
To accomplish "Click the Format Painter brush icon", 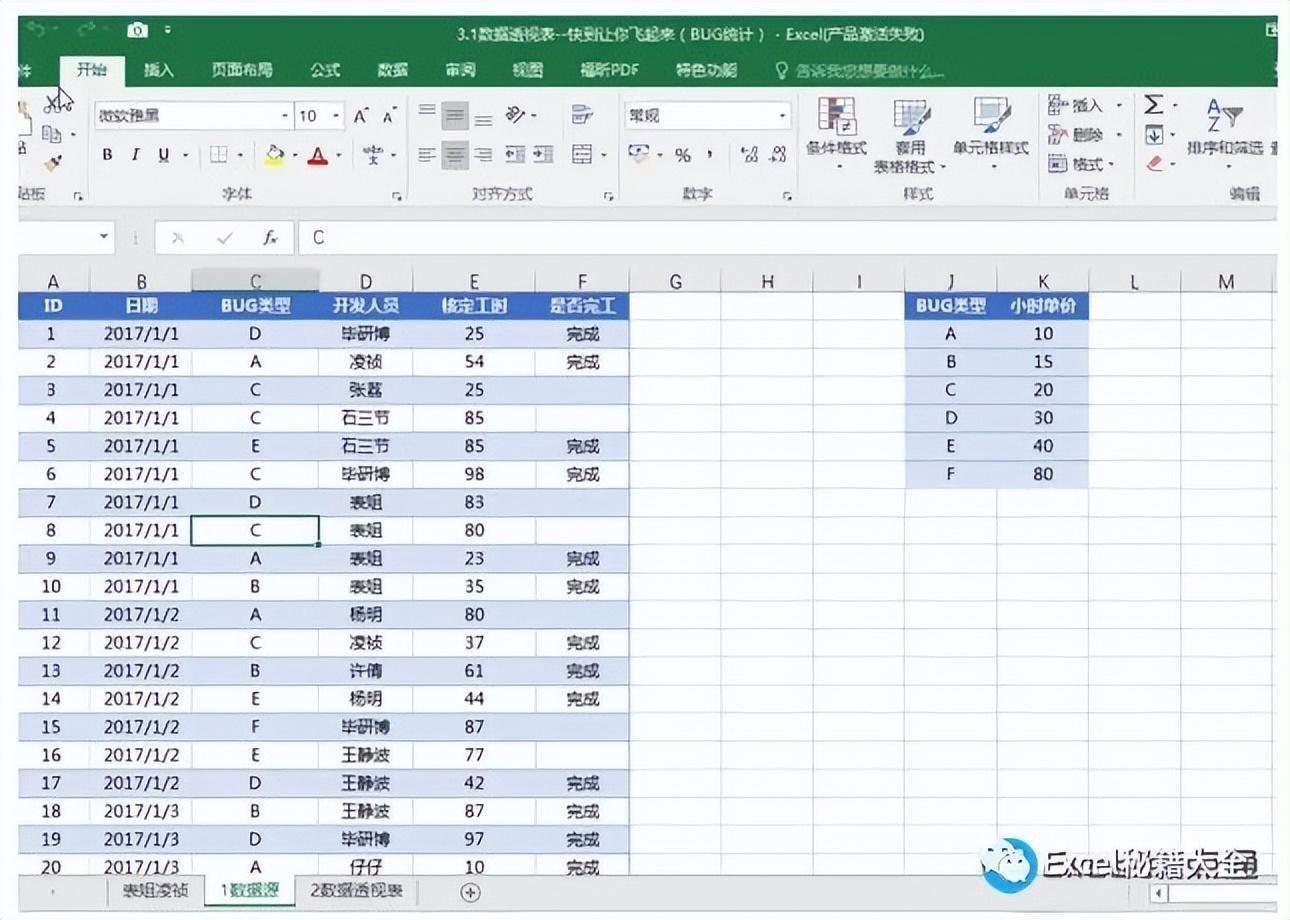I will [x=53, y=162].
